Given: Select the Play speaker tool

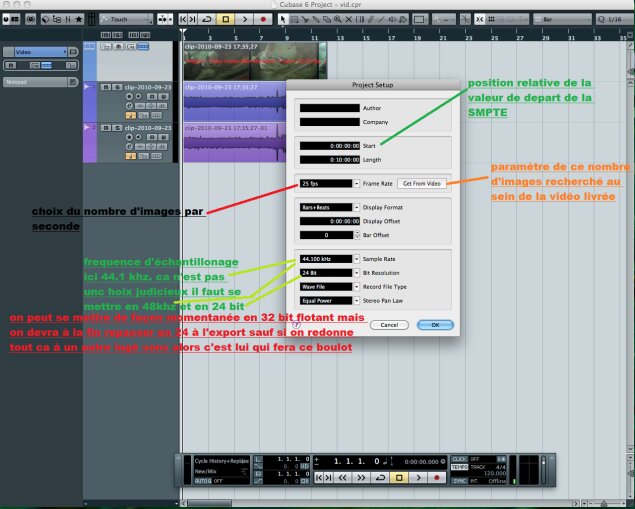Looking at the screenshot, I should click(392, 19).
